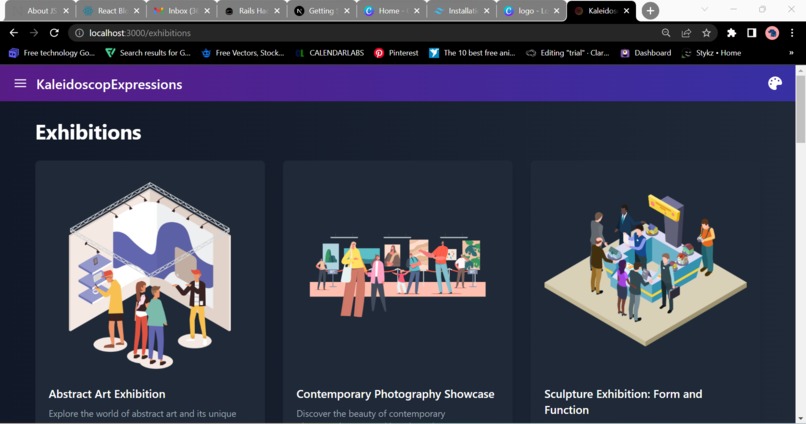
Task: Open the zoom magnifier in address bar
Action: pyautogui.click(x=666, y=33)
